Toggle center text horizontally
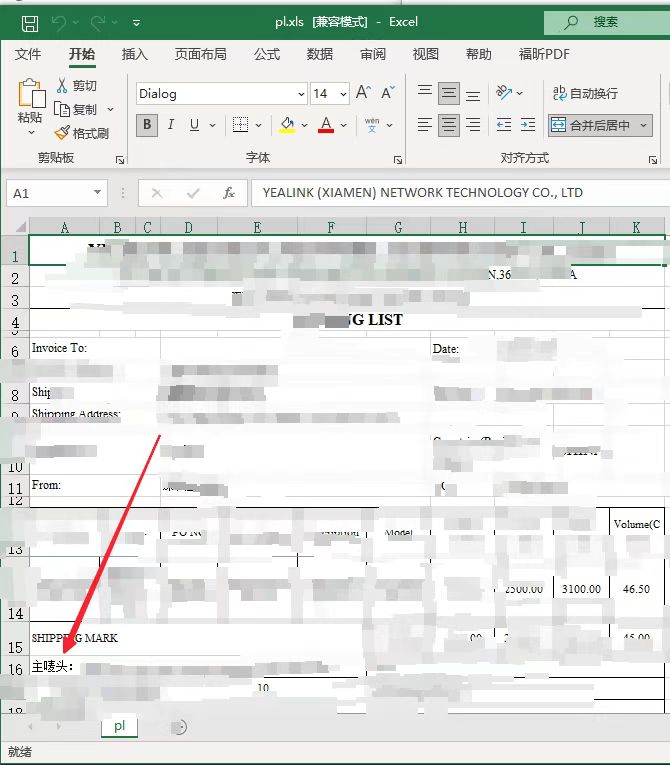Image resolution: width=670 pixels, height=765 pixels. pos(448,125)
